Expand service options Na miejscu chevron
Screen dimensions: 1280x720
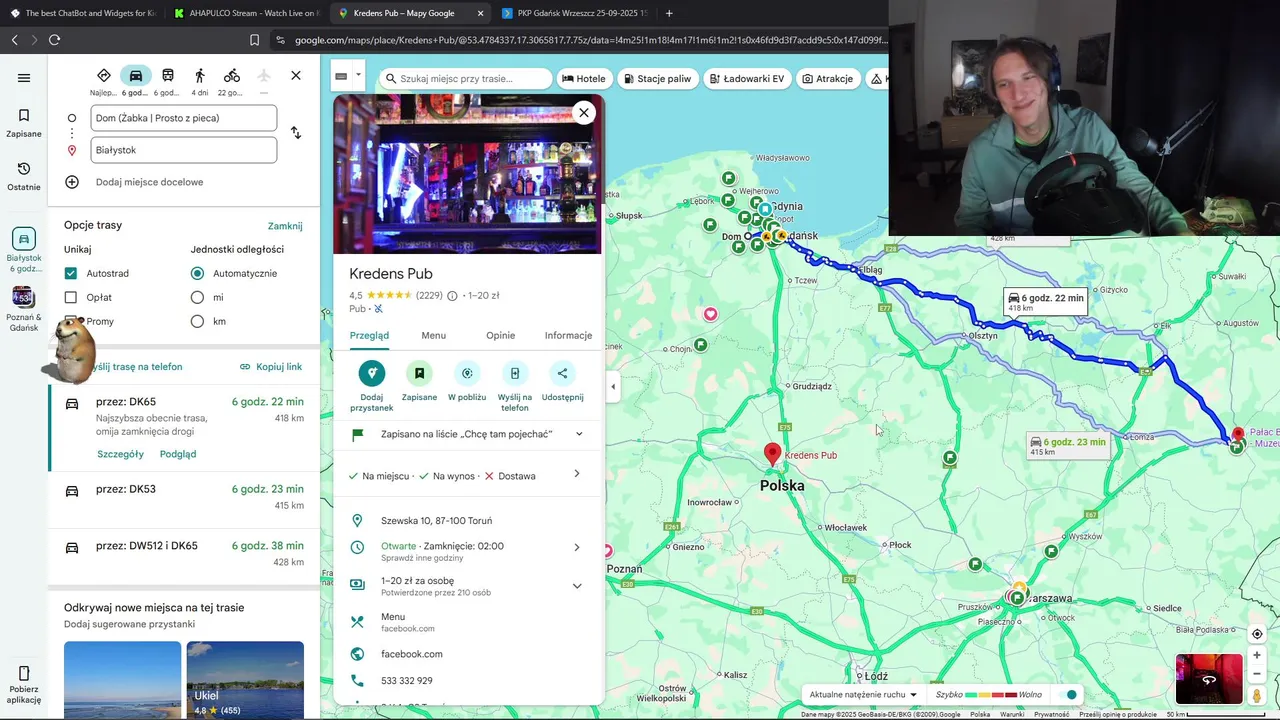pyautogui.click(x=577, y=474)
